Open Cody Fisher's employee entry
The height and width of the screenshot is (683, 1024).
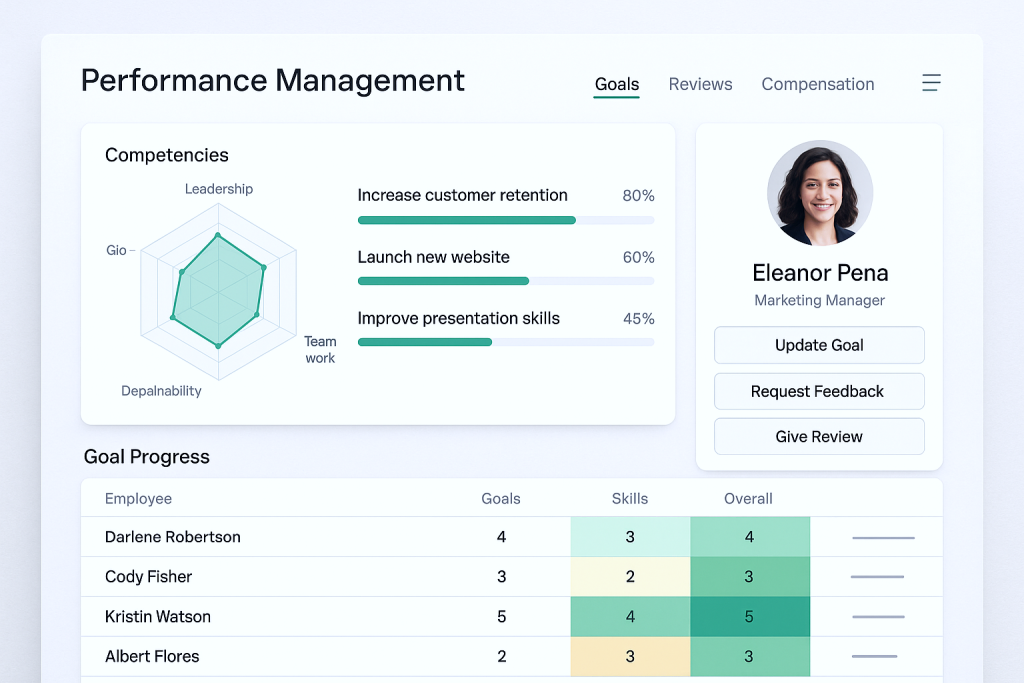click(x=148, y=577)
